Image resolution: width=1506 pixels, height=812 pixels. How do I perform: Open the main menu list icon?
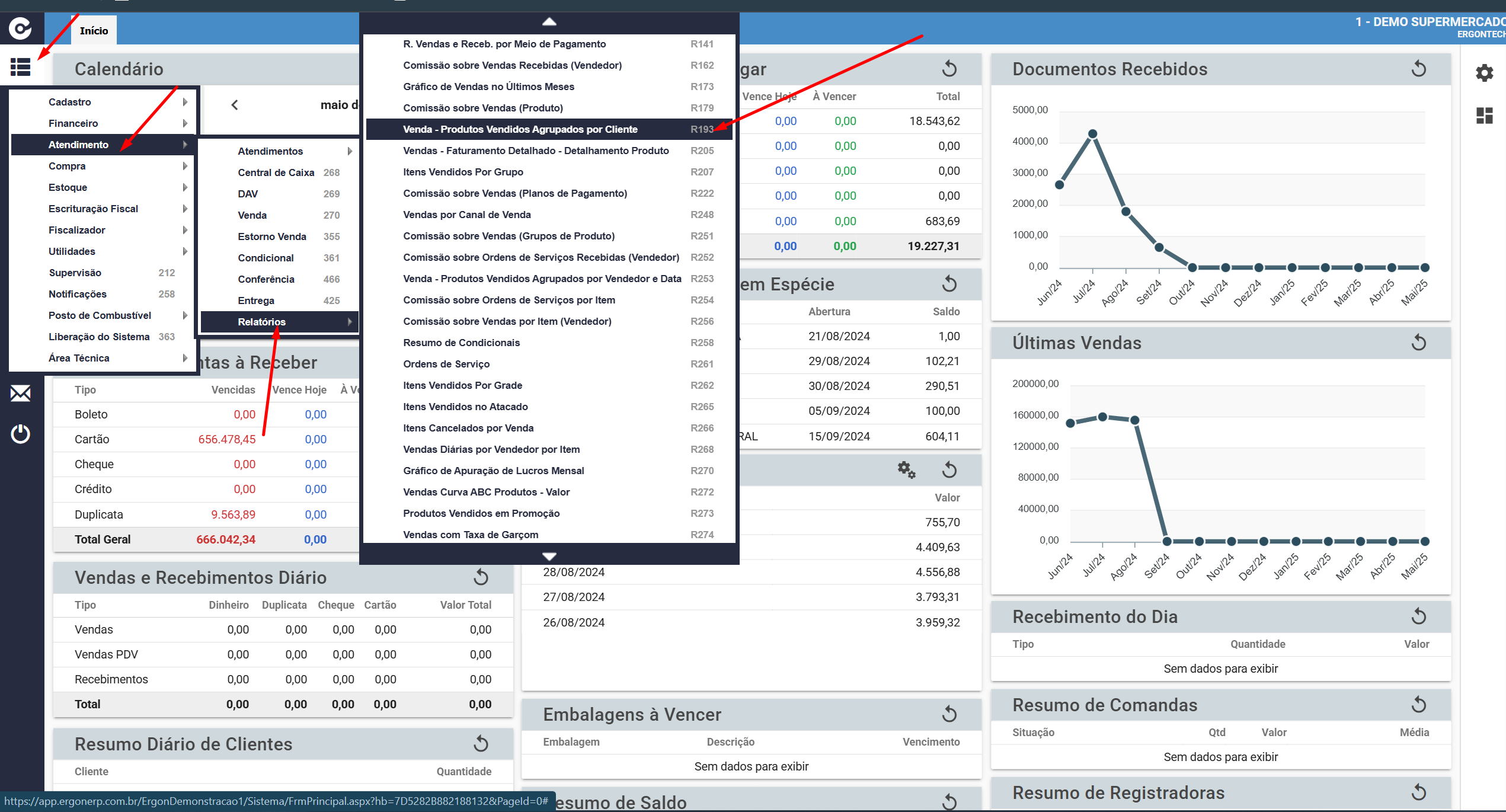click(21, 66)
